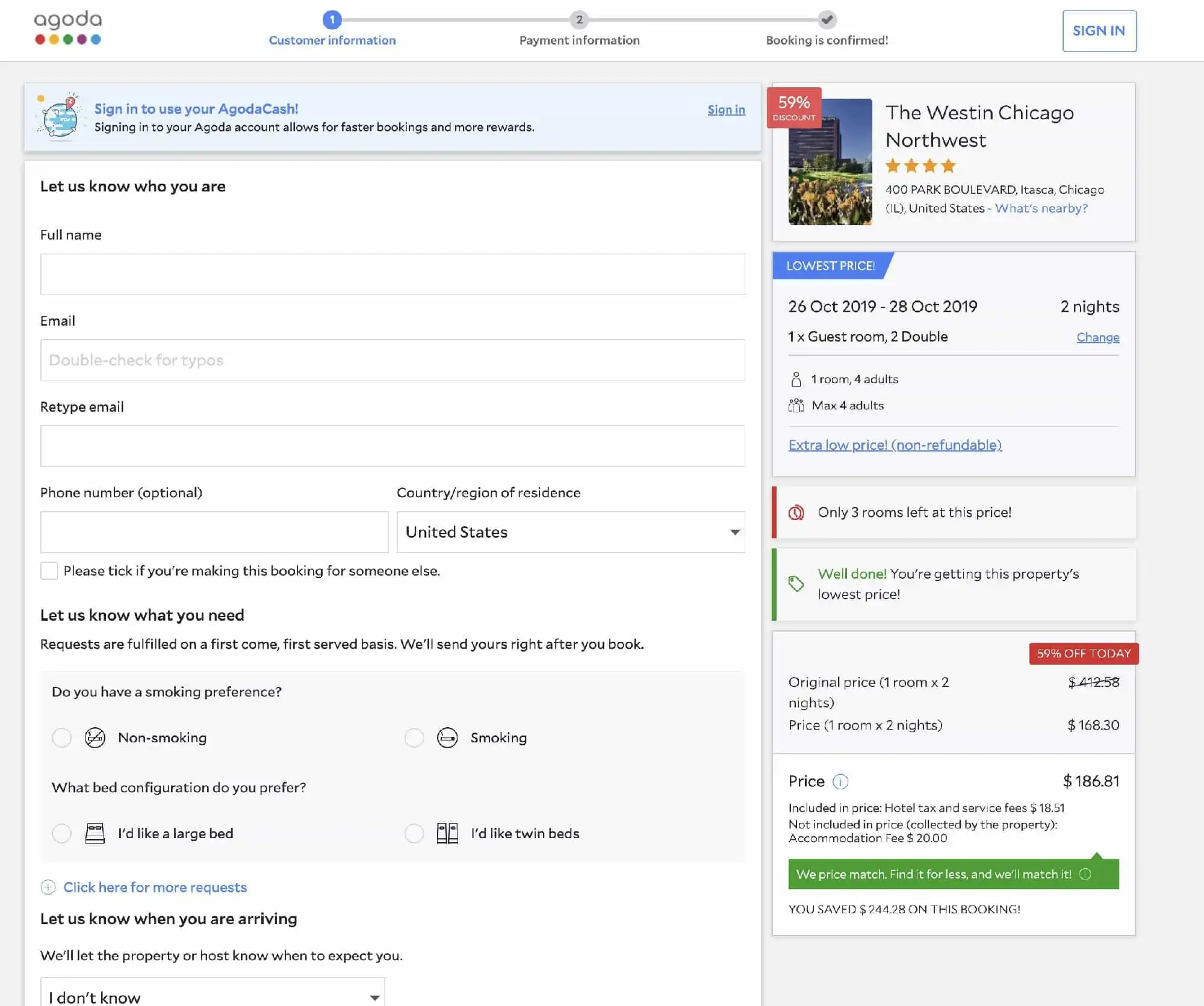Click the 'Booking is confirmed!' step label

827,40
